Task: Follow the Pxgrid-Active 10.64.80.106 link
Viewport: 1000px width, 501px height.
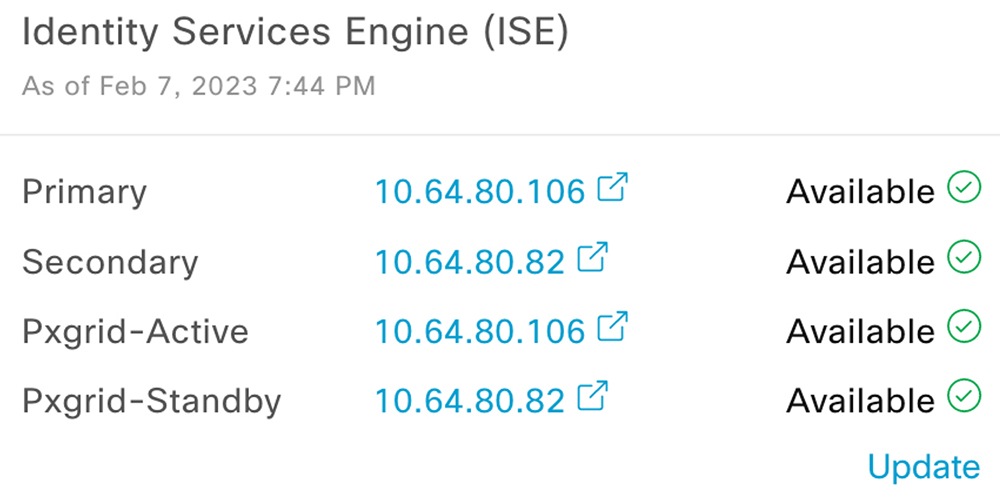Action: [479, 331]
